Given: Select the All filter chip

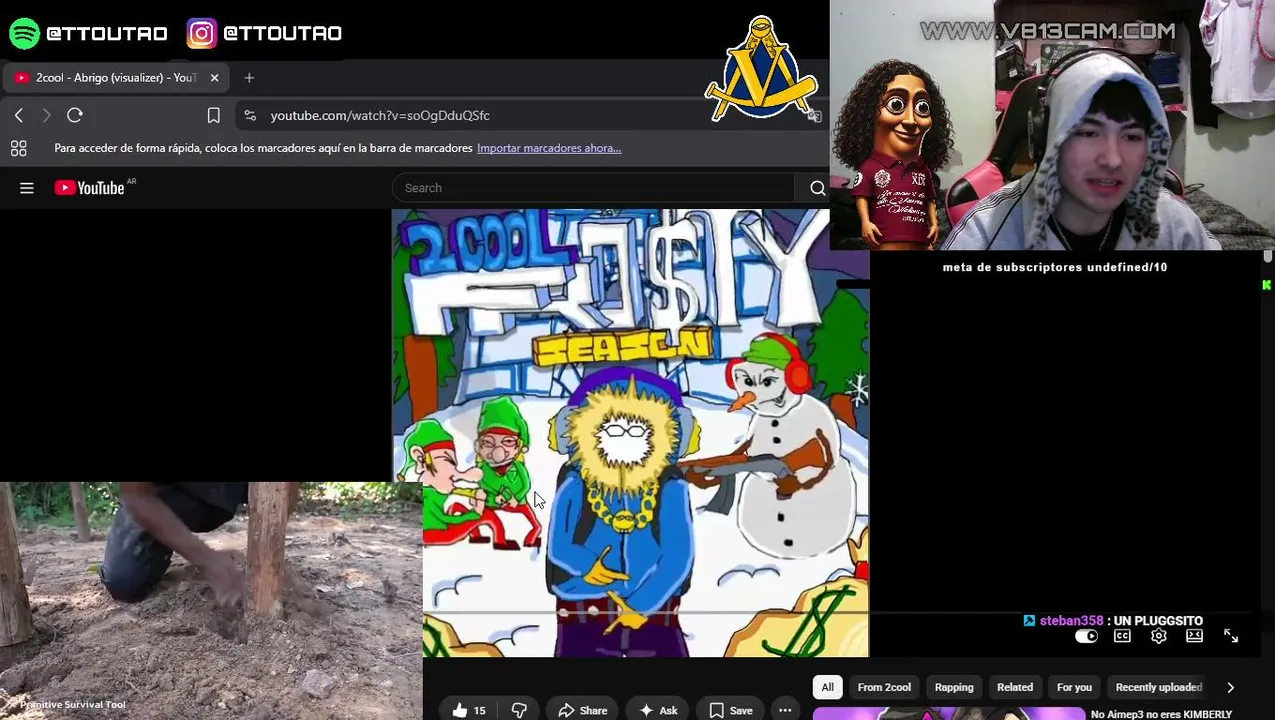Looking at the screenshot, I should (x=827, y=687).
